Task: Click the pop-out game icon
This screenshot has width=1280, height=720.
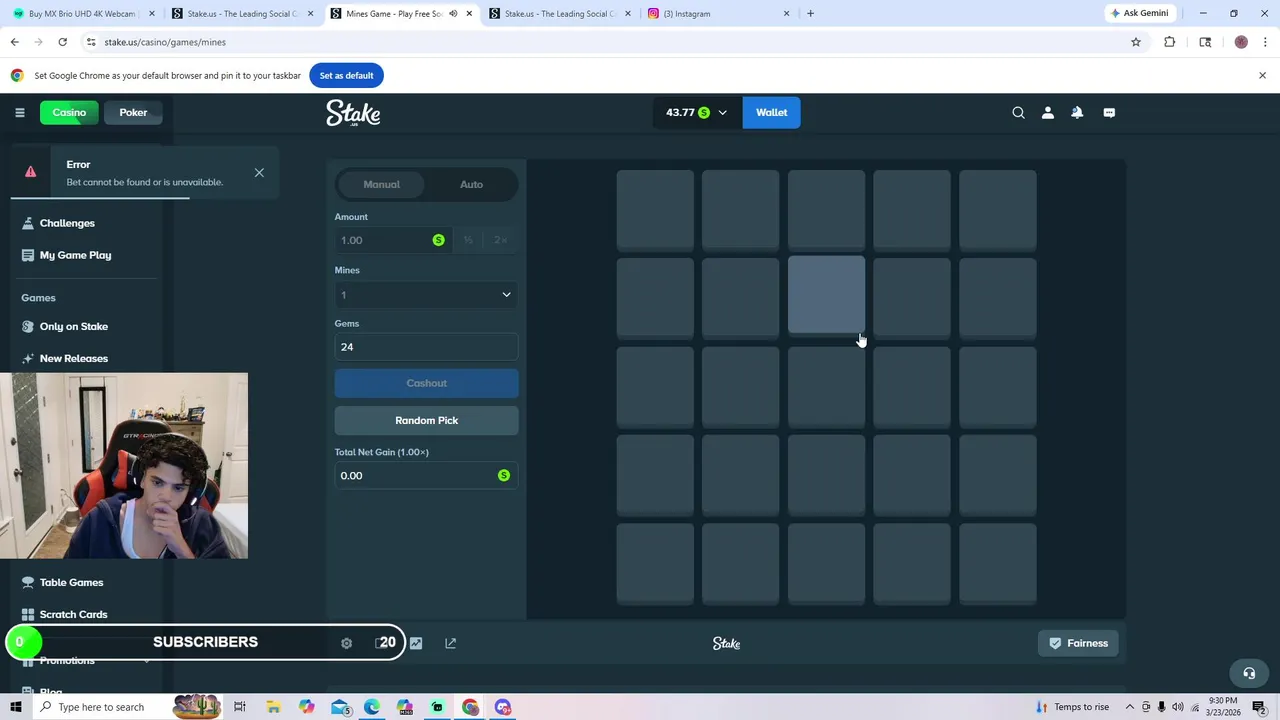Action: (x=450, y=643)
